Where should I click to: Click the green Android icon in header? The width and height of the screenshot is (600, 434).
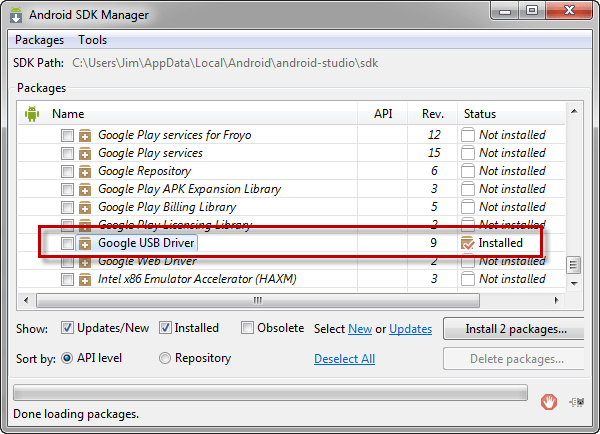point(32,114)
